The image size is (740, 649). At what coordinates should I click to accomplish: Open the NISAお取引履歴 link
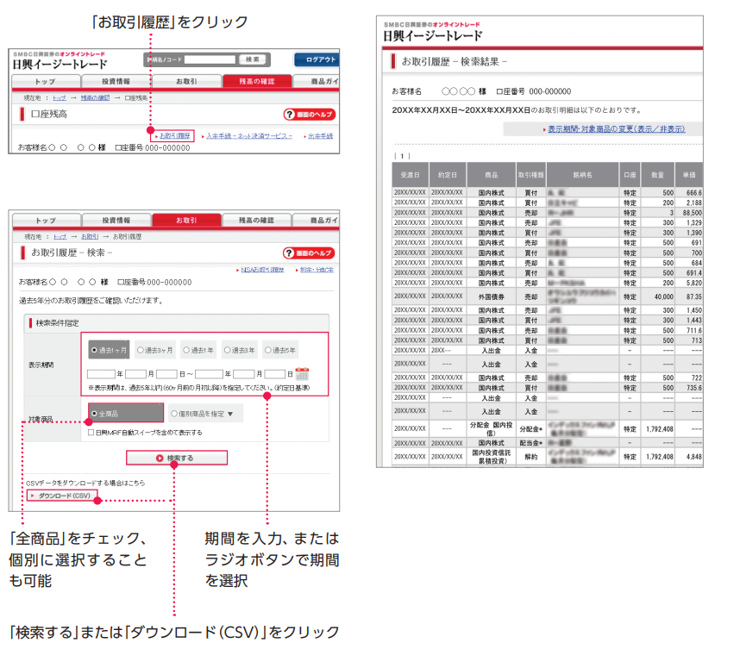264,270
